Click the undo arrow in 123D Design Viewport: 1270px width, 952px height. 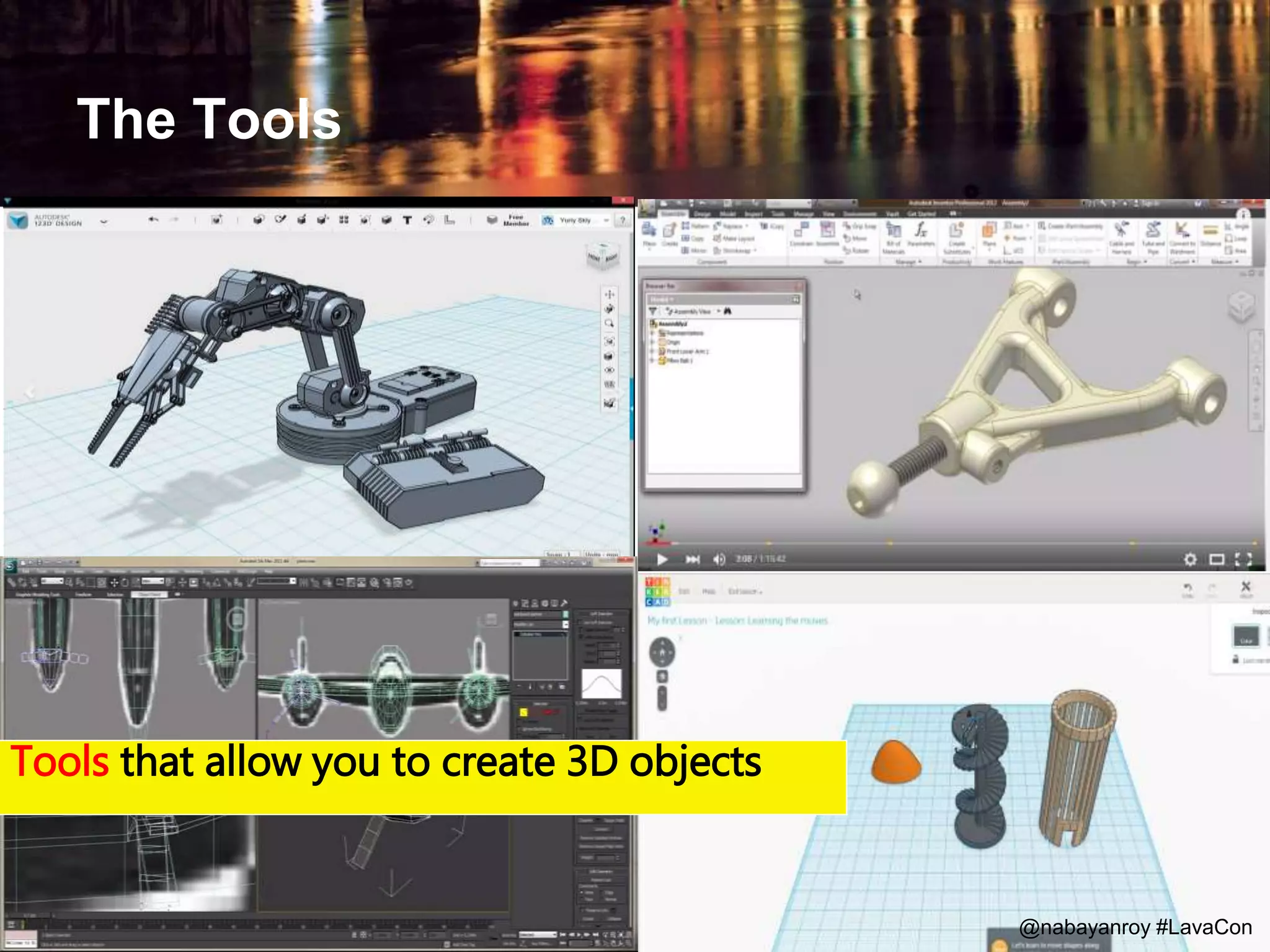[153, 219]
